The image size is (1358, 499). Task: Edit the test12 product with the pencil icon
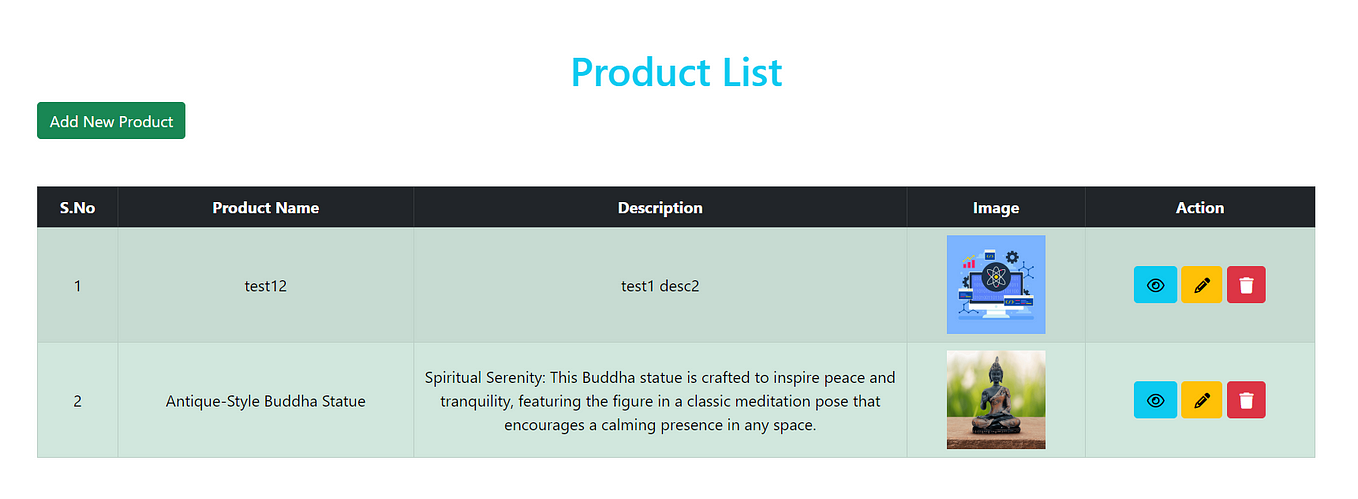1201,285
